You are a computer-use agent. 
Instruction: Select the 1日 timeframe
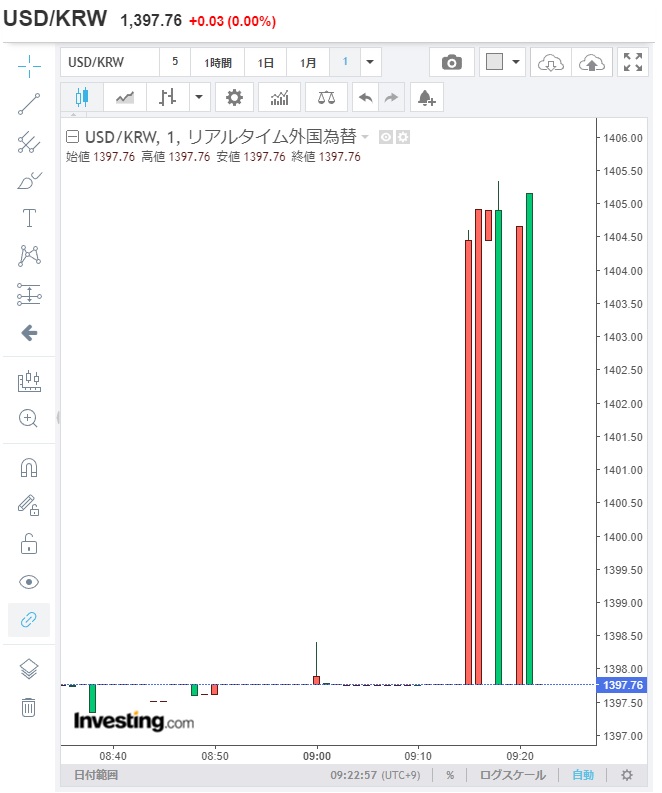(x=266, y=62)
